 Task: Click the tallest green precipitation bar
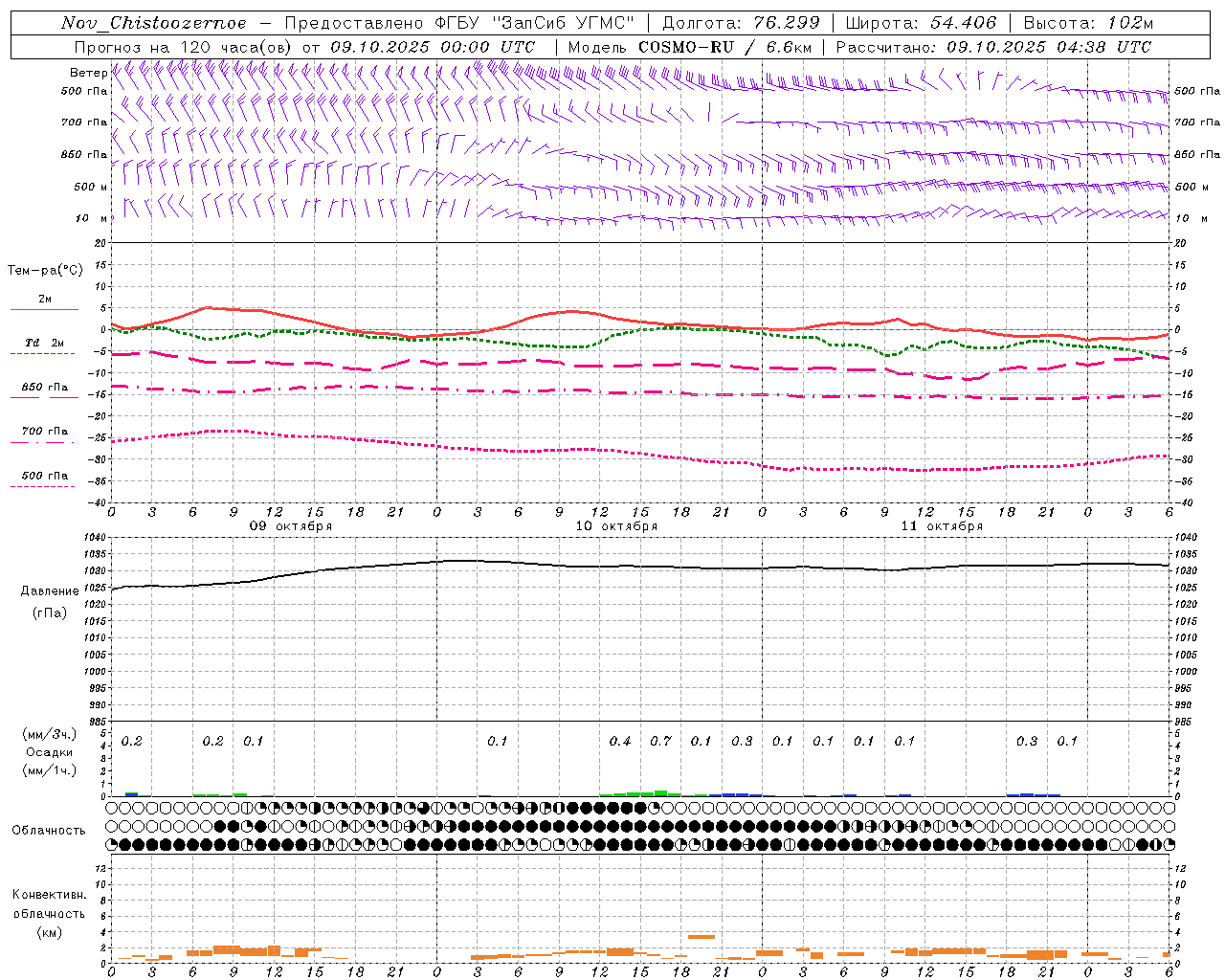(x=660, y=792)
